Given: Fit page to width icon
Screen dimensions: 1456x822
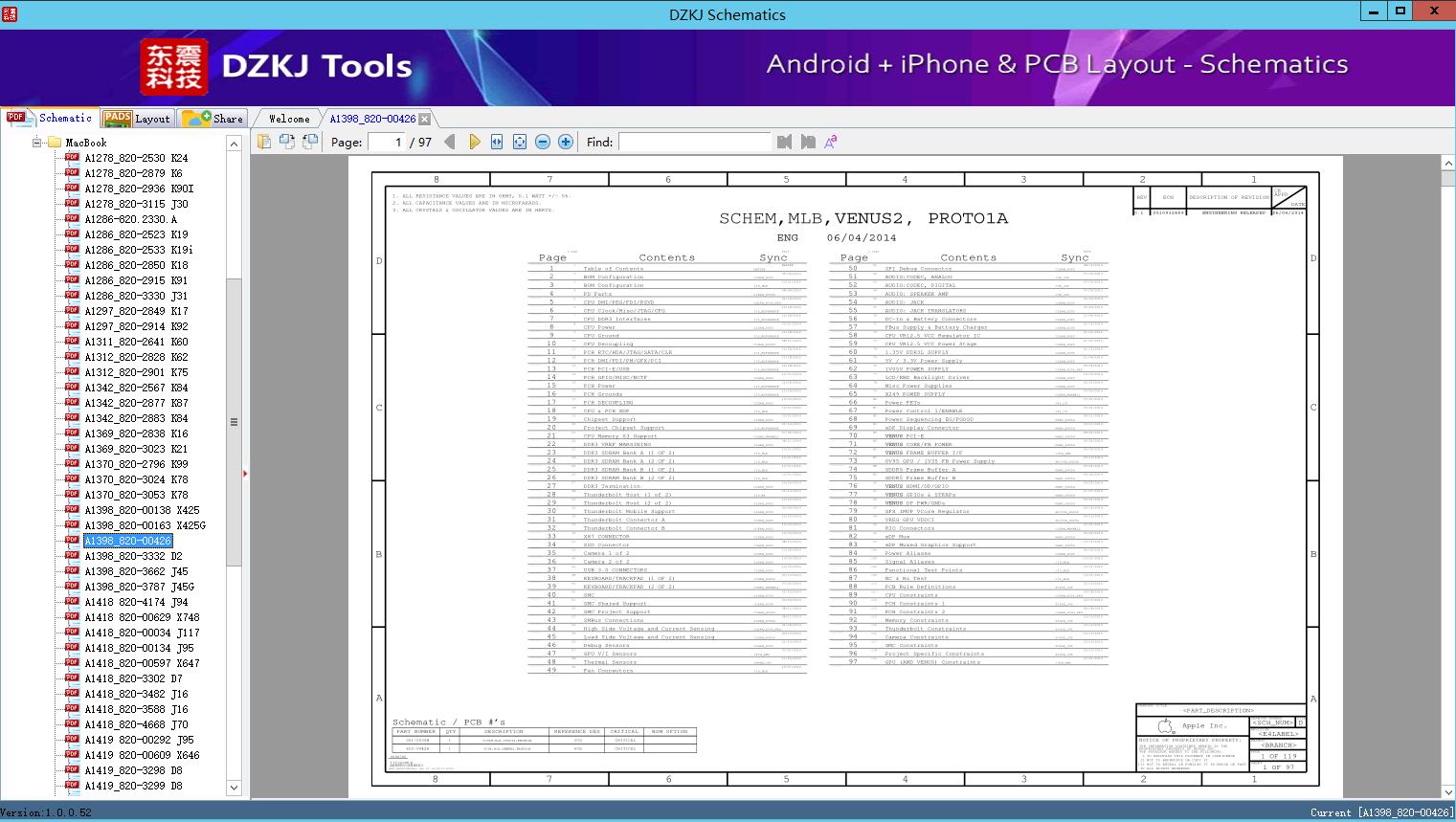Looking at the screenshot, I should [x=497, y=142].
